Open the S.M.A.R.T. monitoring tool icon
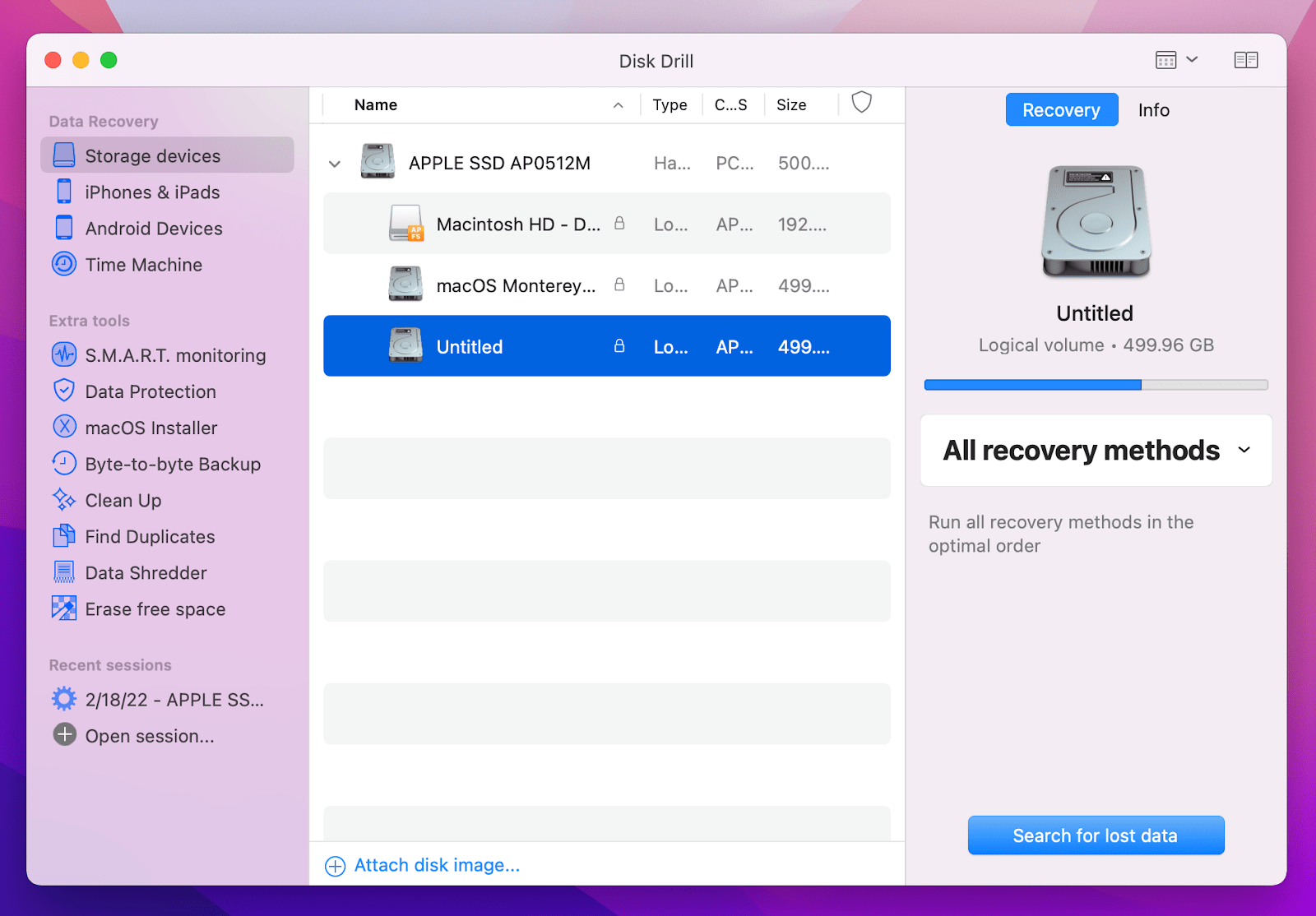Image resolution: width=1316 pixels, height=916 pixels. (x=64, y=354)
